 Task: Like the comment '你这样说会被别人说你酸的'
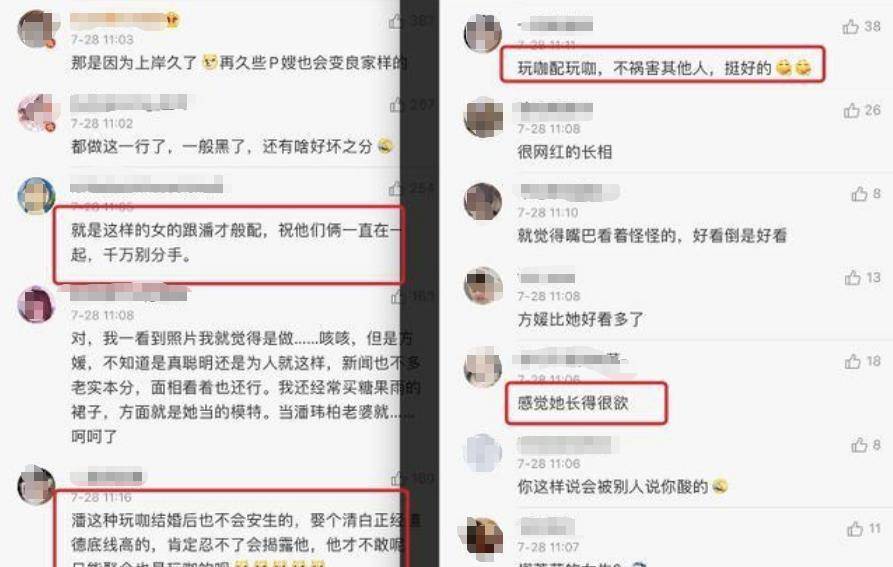[x=859, y=445]
